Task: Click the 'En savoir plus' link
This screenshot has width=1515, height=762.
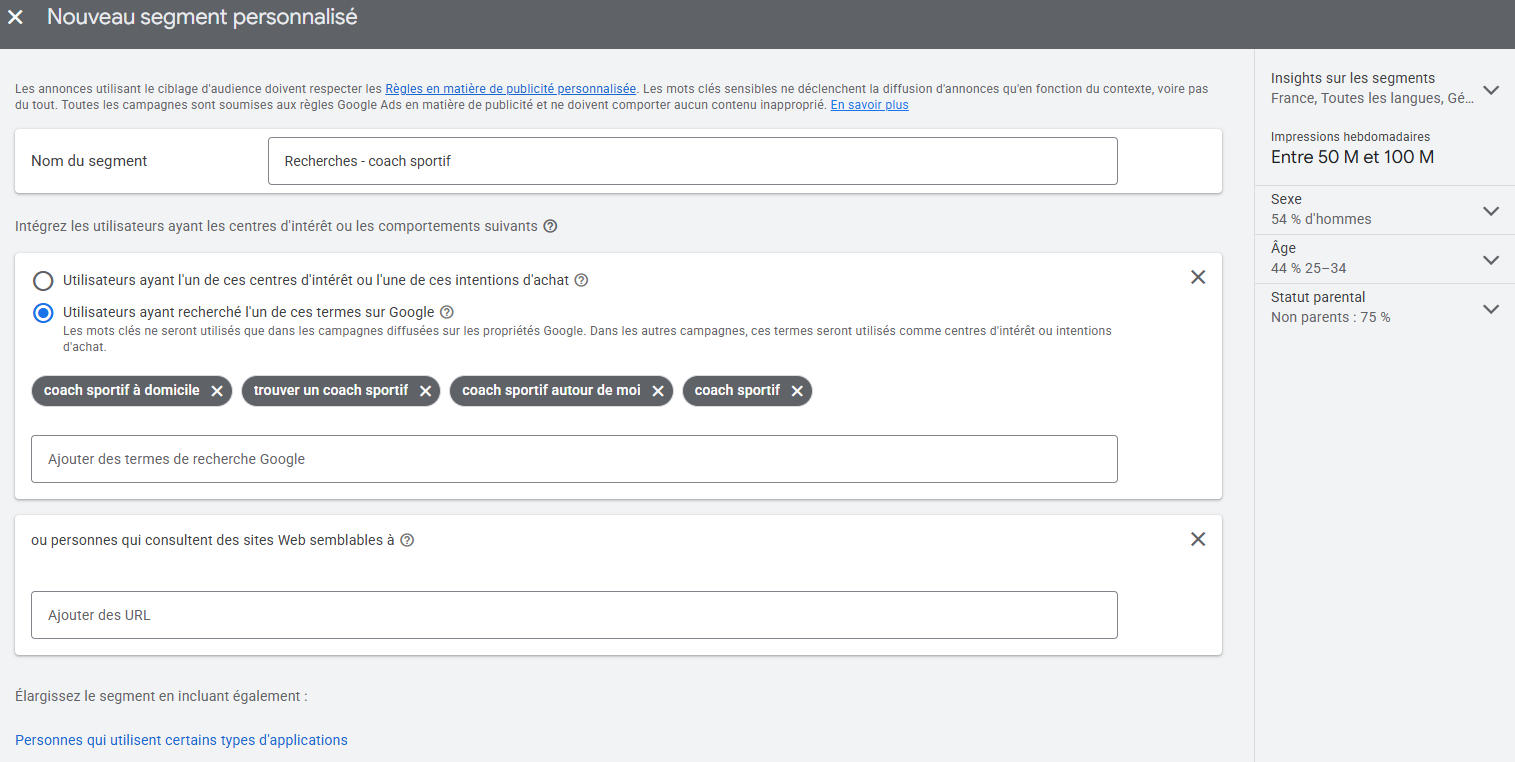Action: (x=869, y=105)
